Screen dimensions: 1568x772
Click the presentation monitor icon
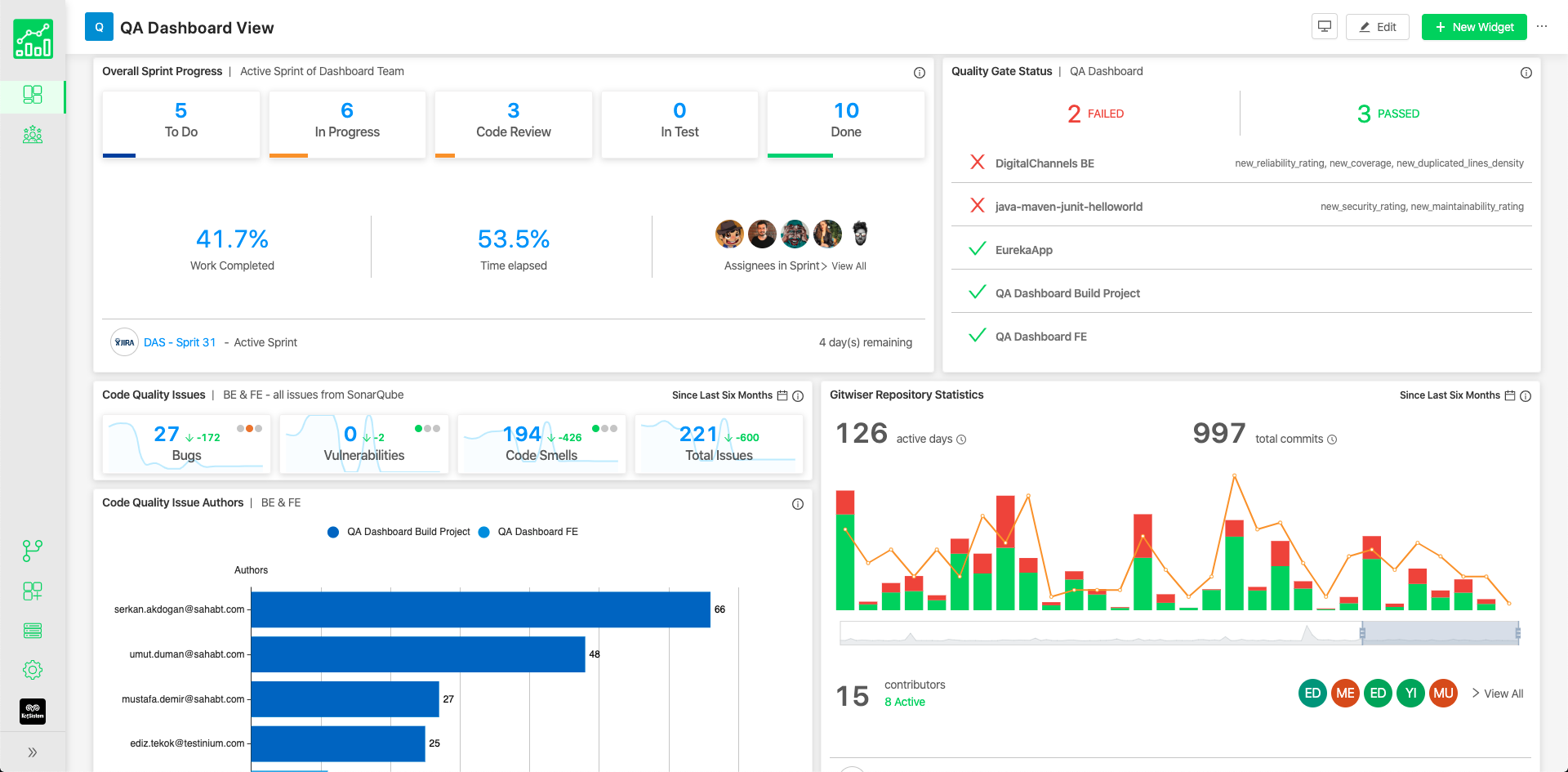click(x=1325, y=27)
